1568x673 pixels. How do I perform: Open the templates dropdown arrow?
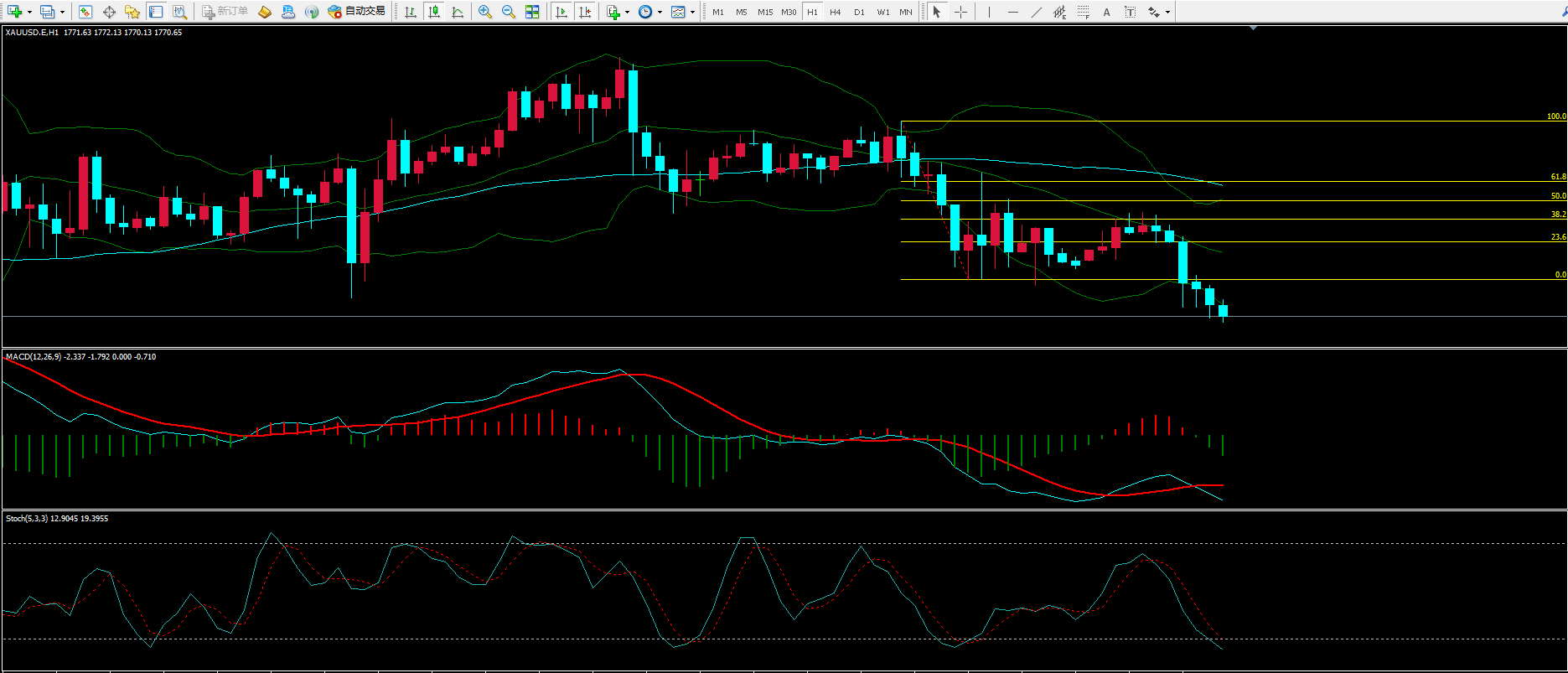click(x=692, y=12)
